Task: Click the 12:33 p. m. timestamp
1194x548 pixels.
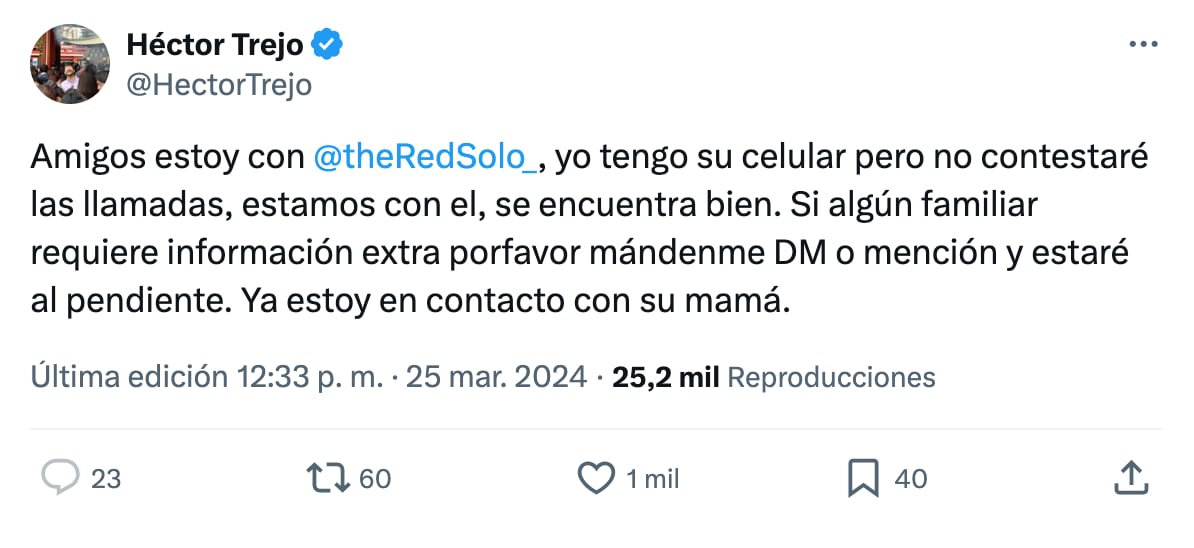Action: click(311, 377)
